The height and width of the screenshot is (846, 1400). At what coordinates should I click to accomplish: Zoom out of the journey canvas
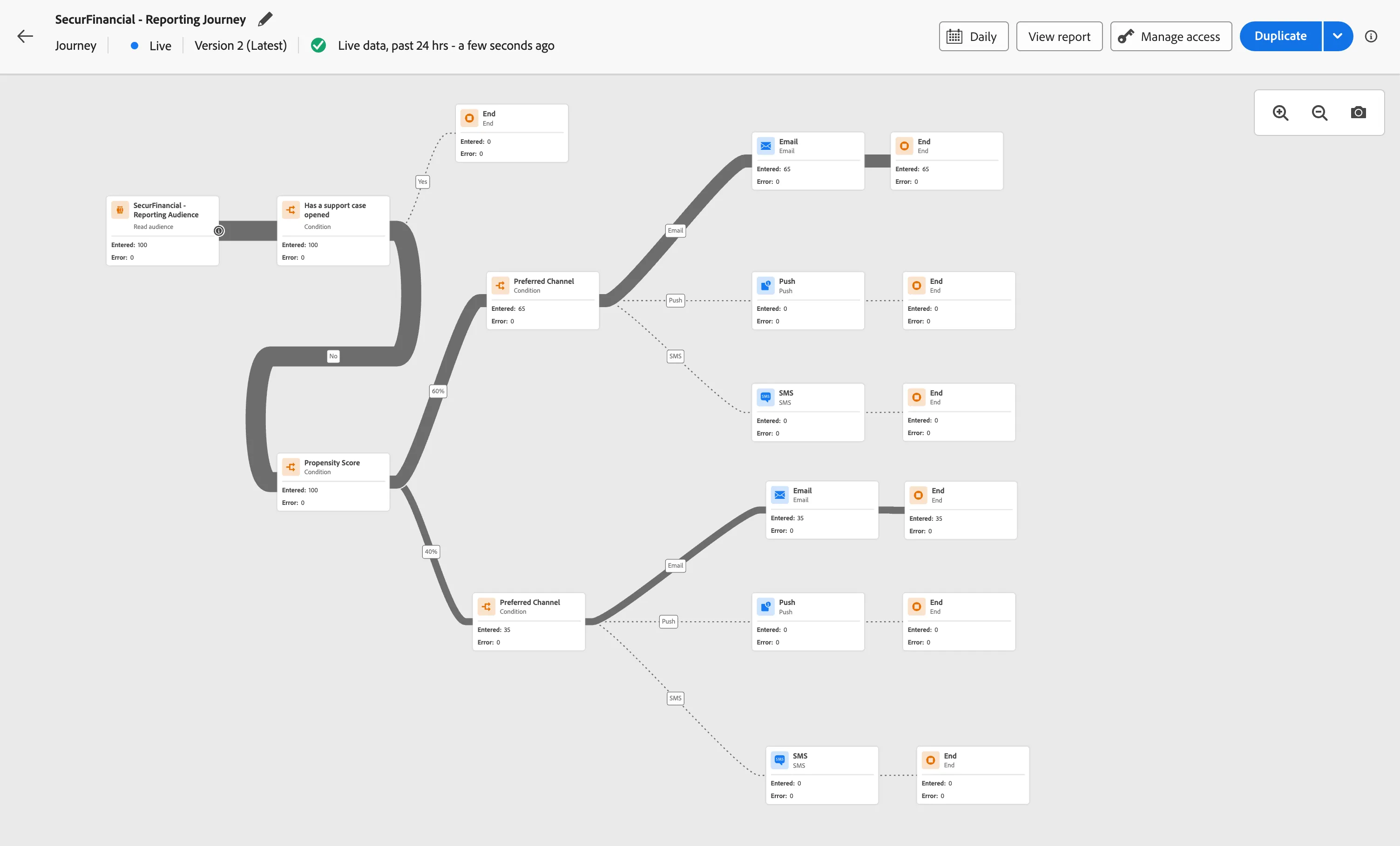tap(1319, 113)
